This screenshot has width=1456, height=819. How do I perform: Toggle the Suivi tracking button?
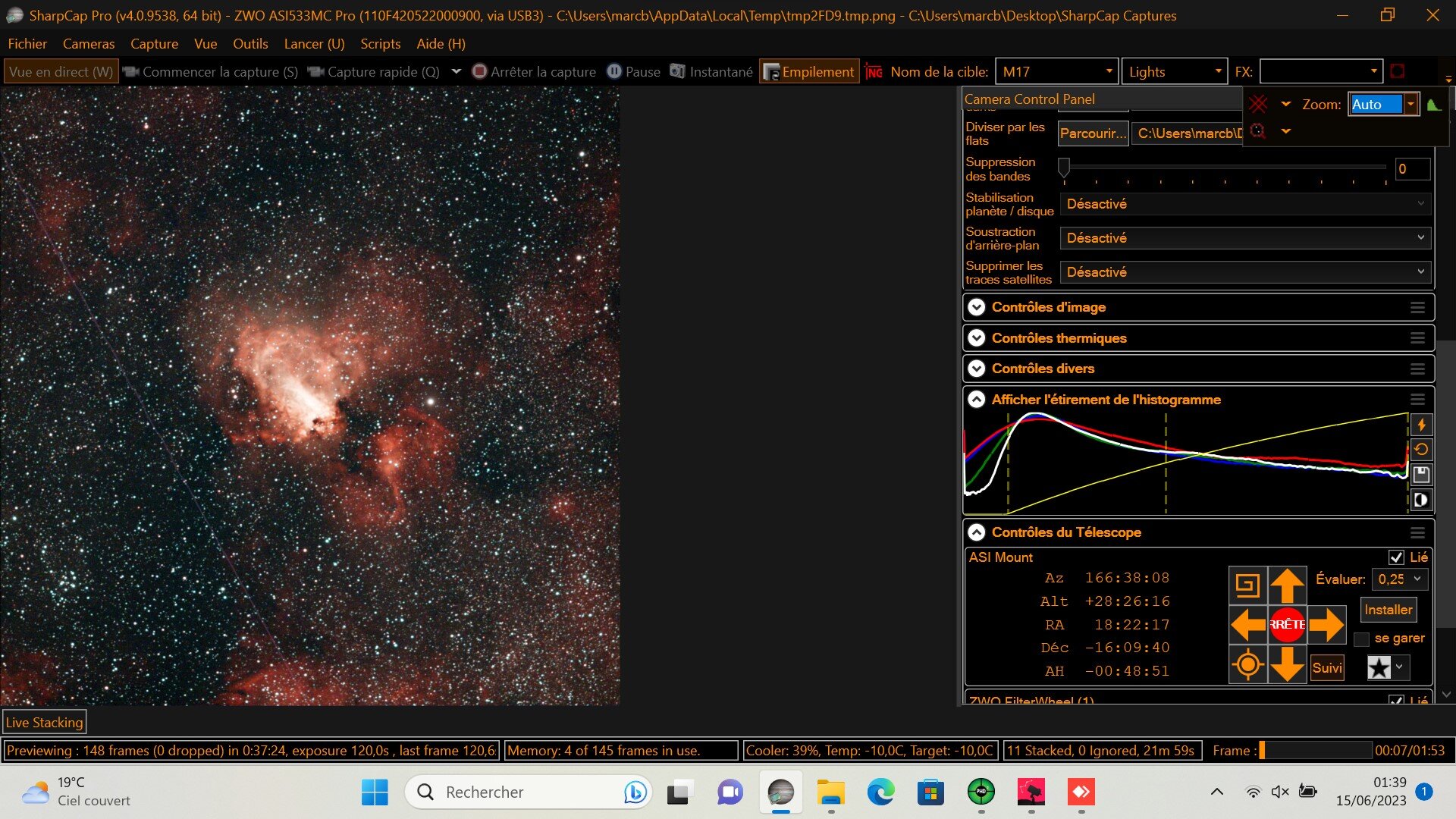1326,668
